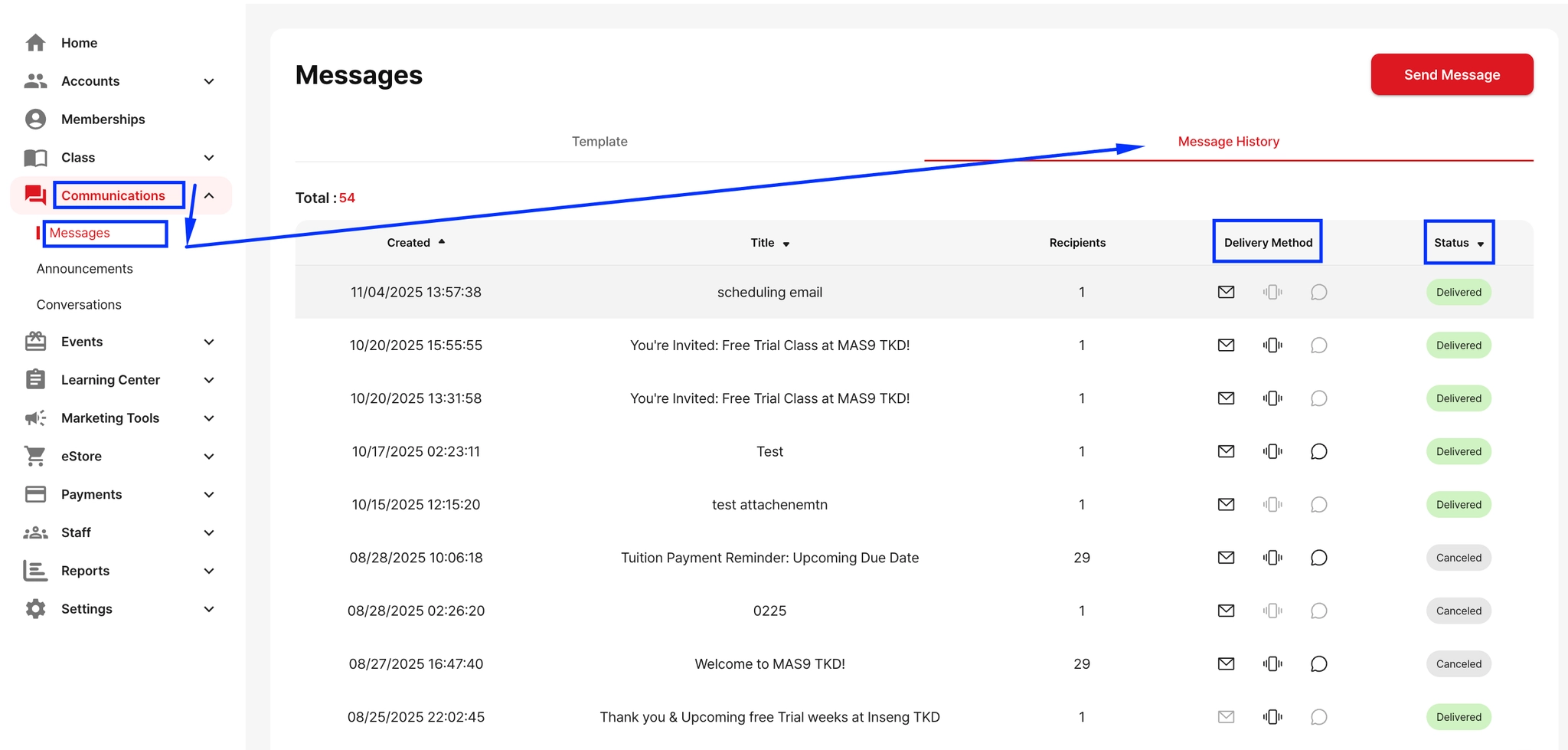Click the Memberships person icon
The image size is (1568, 750).
click(35, 120)
